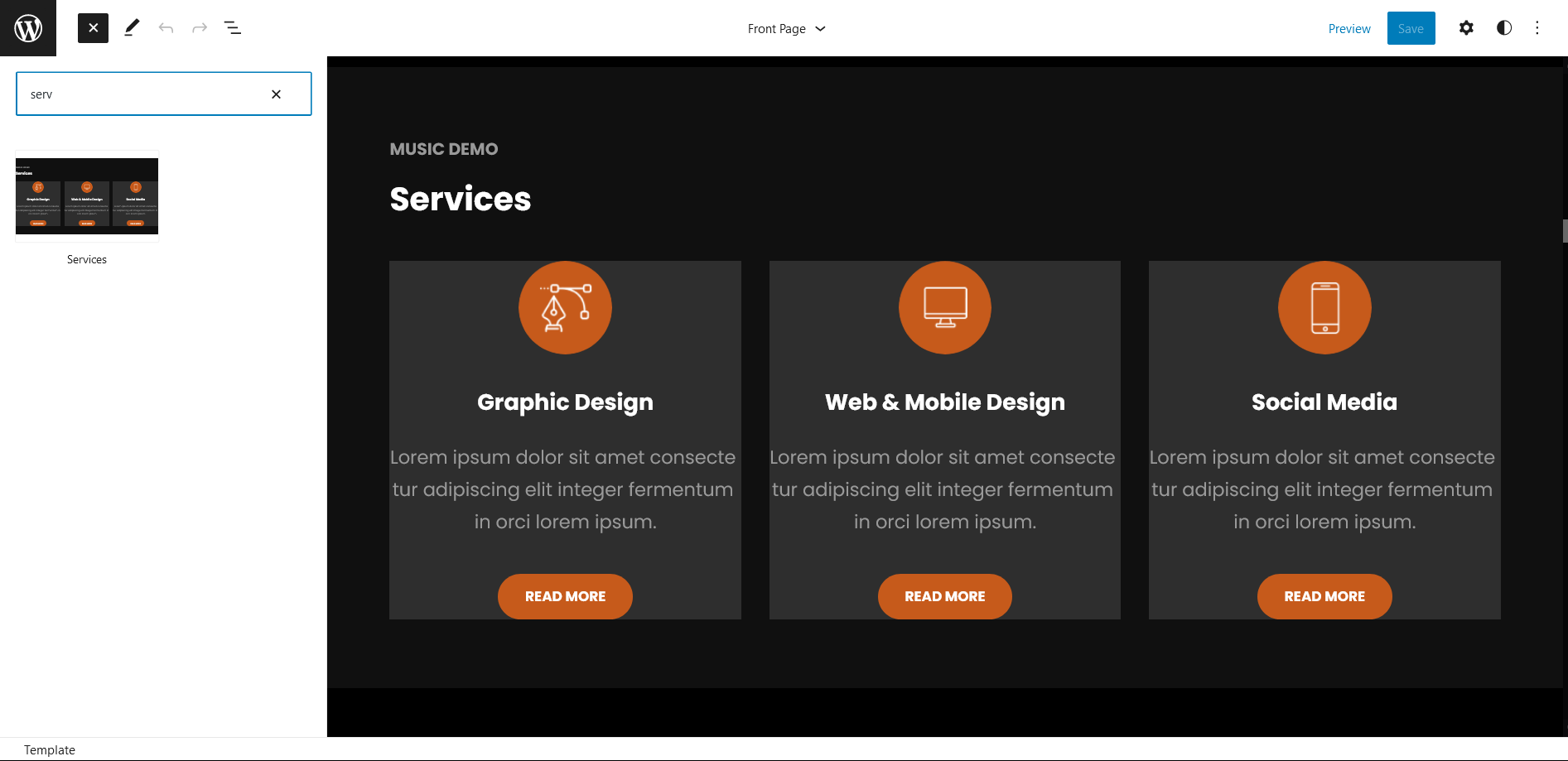
Task: Expand the Front Page template dropdown
Action: pyautogui.click(x=786, y=29)
